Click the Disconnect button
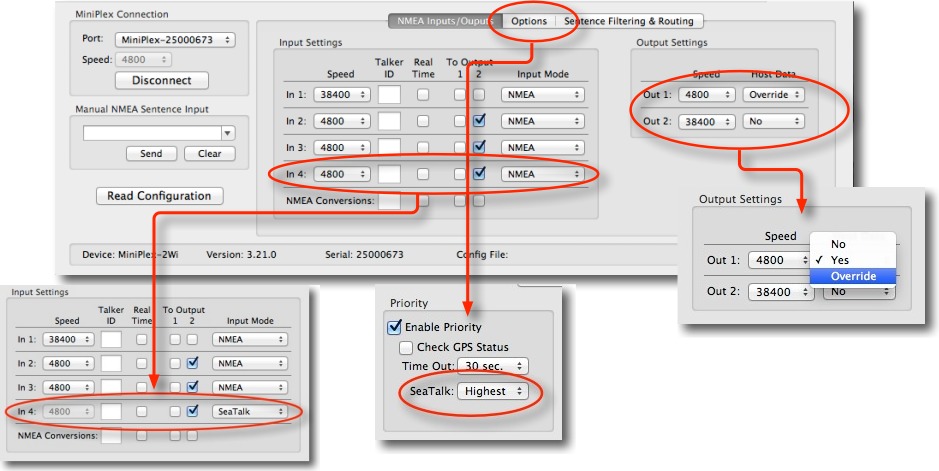 click(162, 80)
